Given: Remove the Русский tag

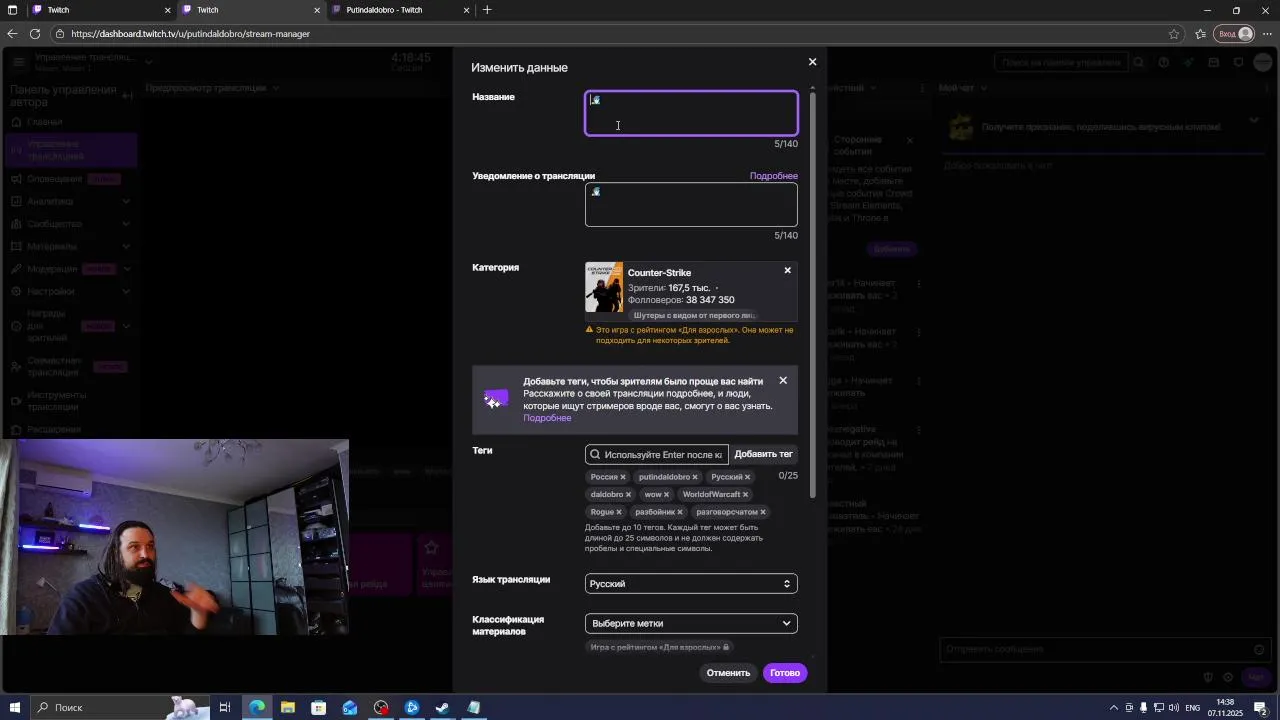Looking at the screenshot, I should (x=747, y=477).
